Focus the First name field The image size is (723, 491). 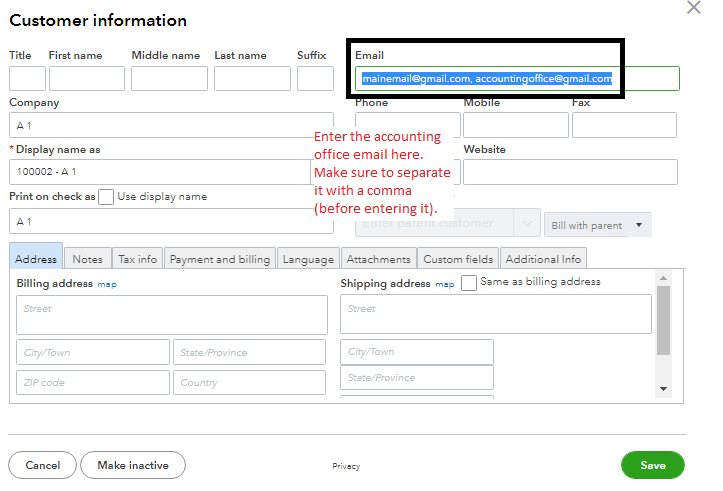87,78
